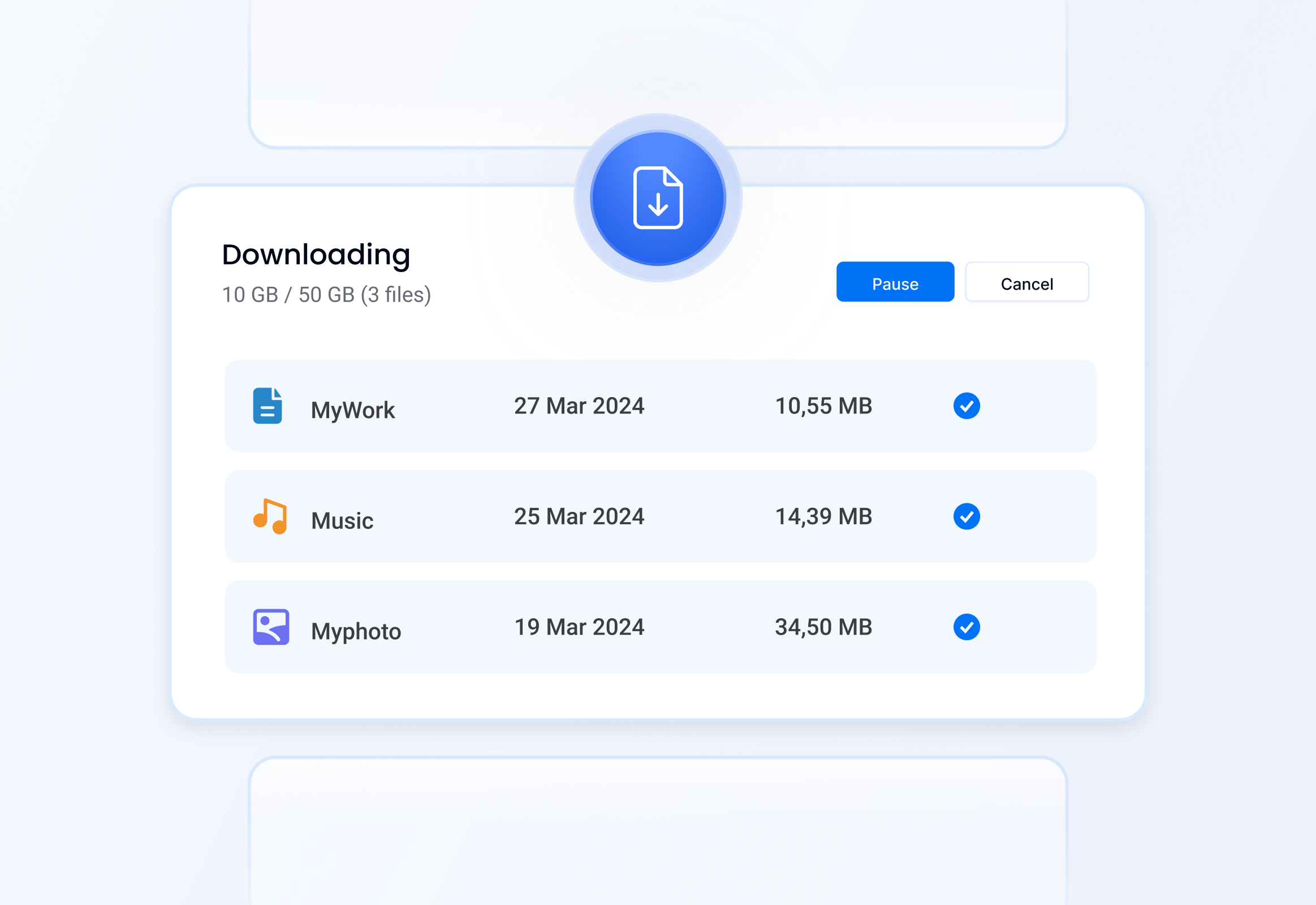
Task: Click the Downloading heading
Action: click(x=315, y=255)
